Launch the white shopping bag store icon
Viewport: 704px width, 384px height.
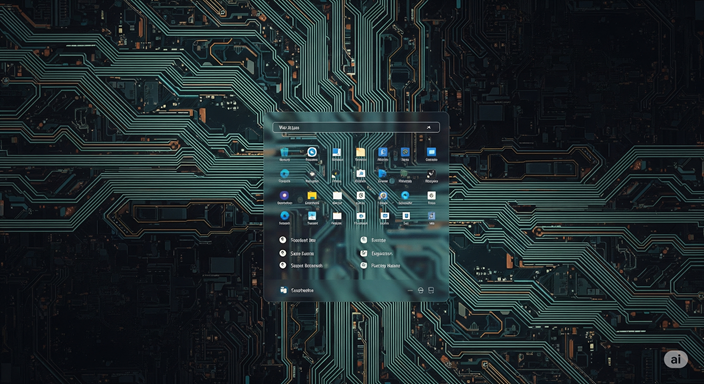[361, 173]
